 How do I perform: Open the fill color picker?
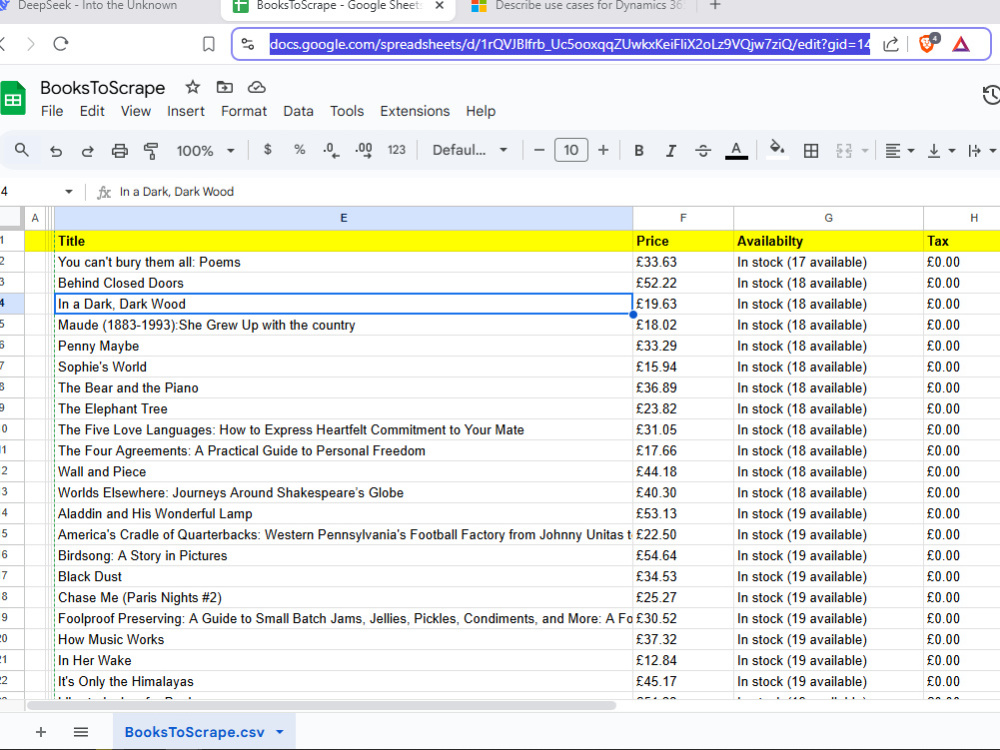[x=777, y=149]
